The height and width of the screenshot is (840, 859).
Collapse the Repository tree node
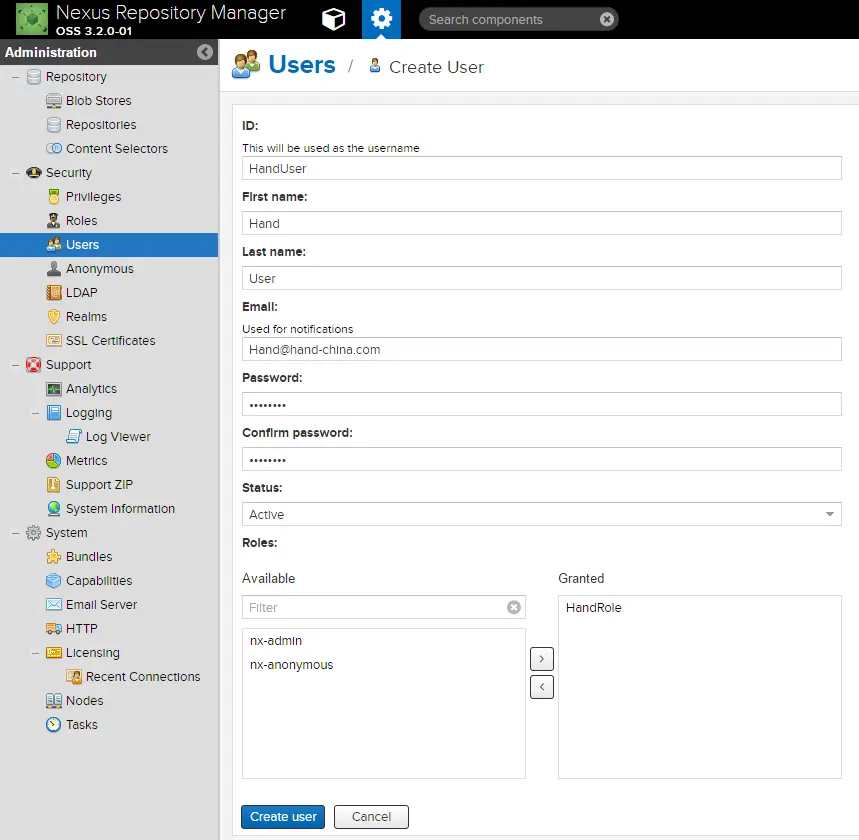(15, 77)
